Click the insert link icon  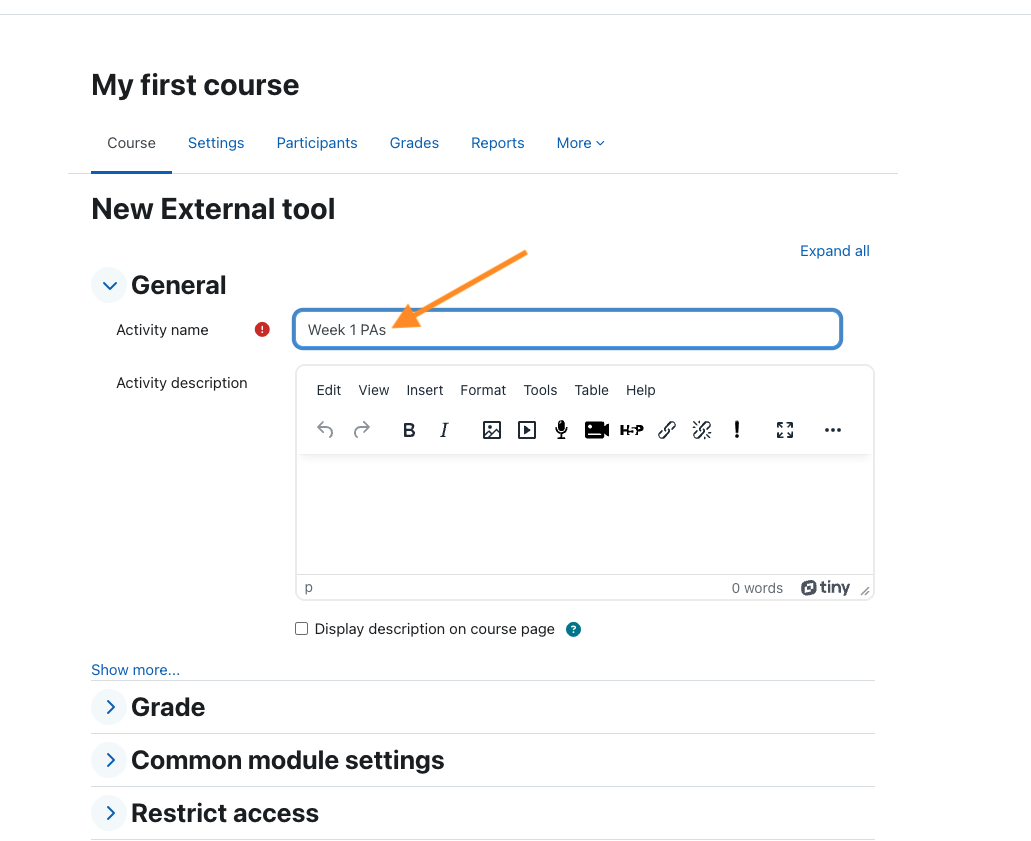[x=667, y=430]
